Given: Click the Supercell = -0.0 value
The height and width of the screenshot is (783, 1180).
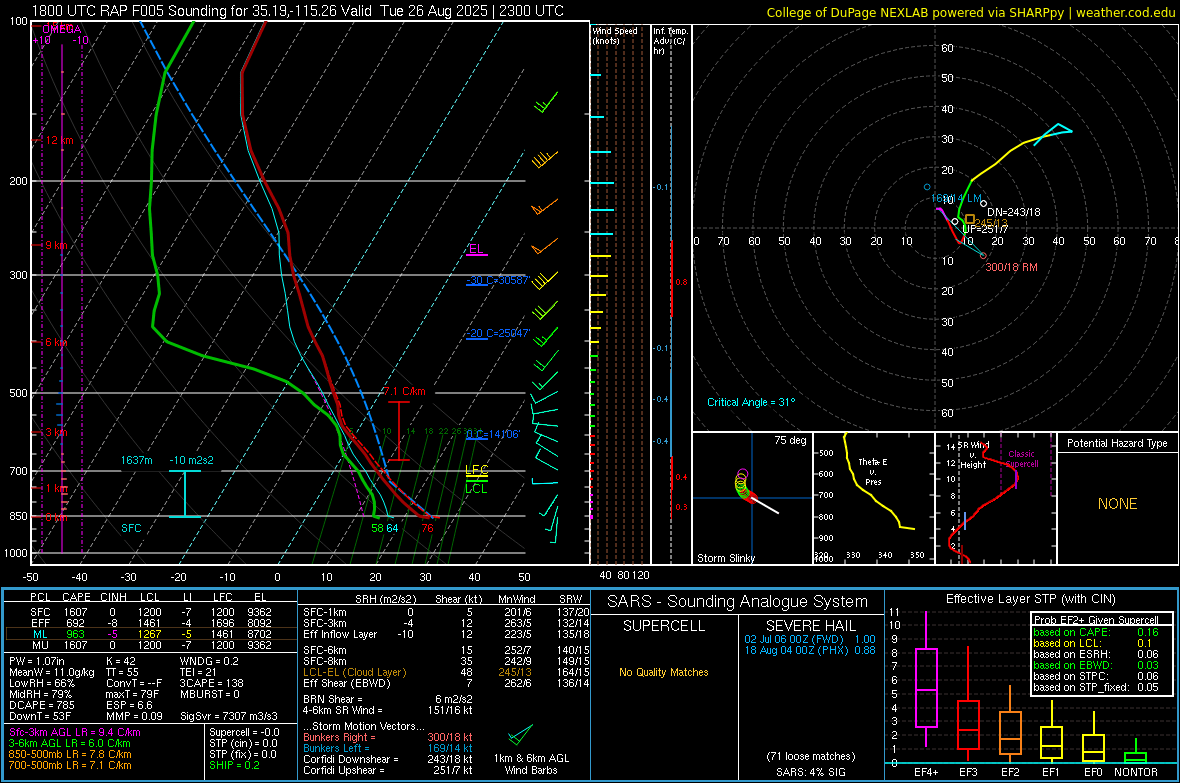Looking at the screenshot, I should 244,732.
